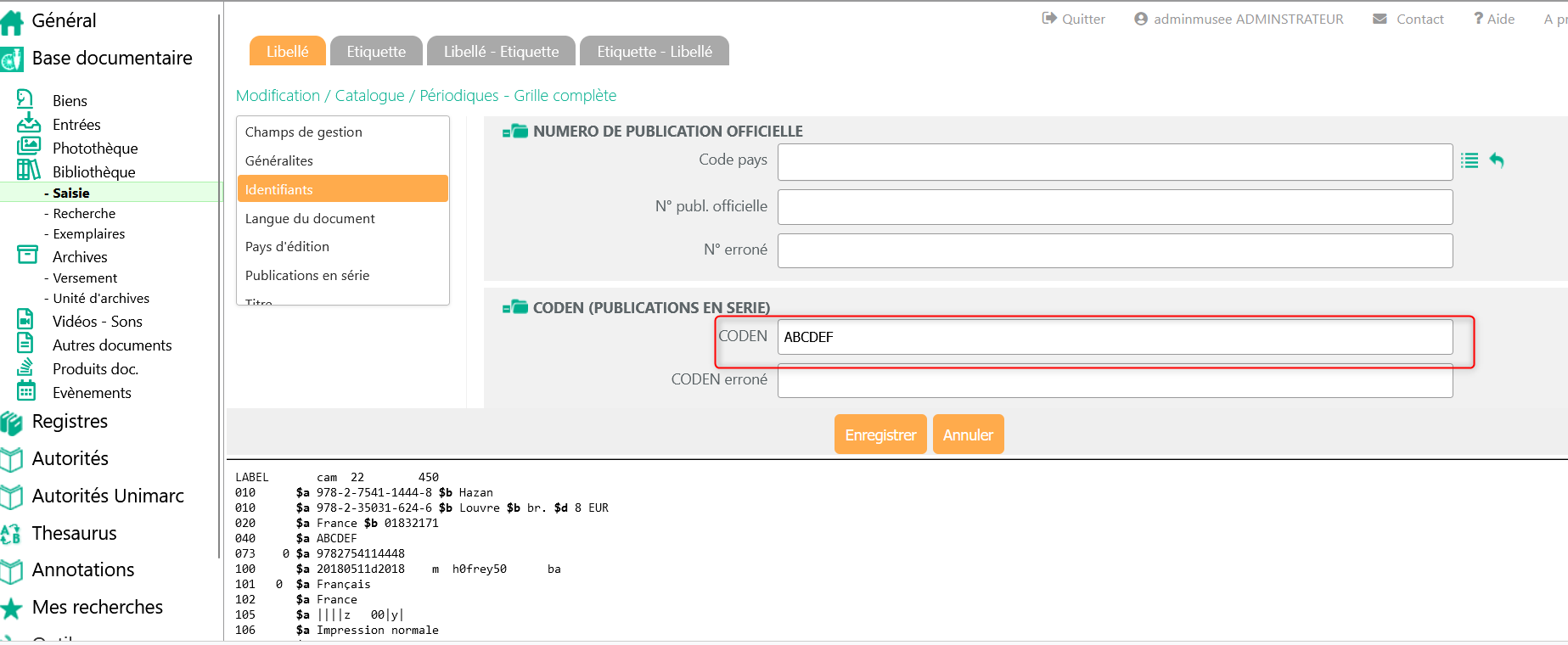Click the Photothèque picture icon
This screenshot has height=645, width=1568.
[x=28, y=147]
